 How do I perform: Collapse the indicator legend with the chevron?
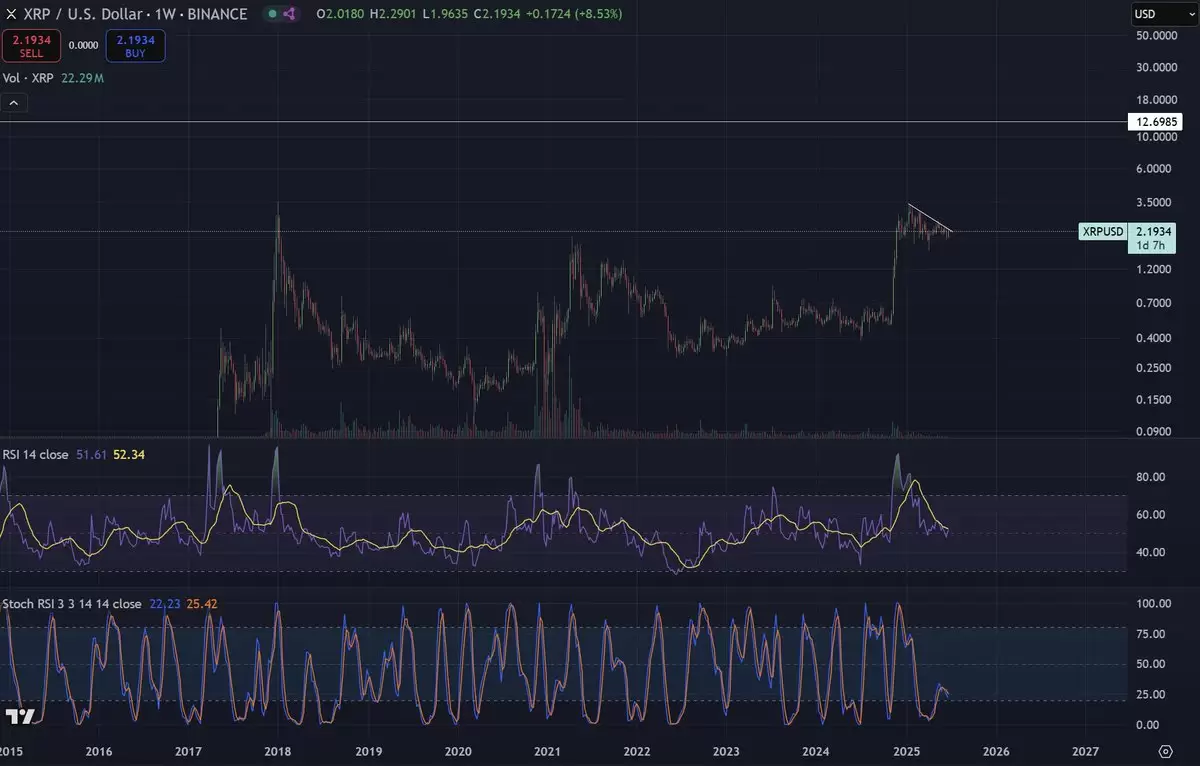pos(14,102)
